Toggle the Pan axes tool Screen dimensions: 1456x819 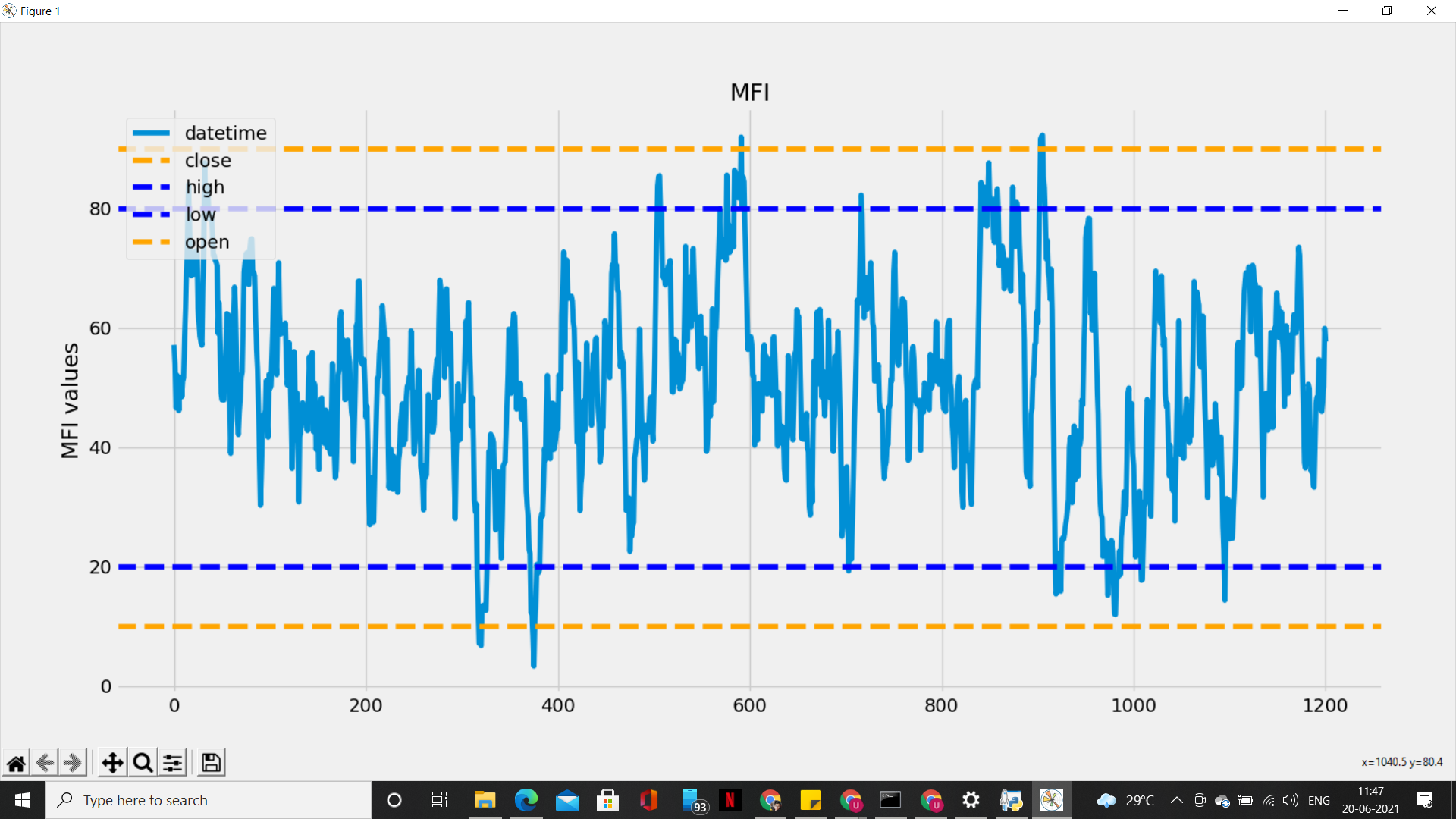112,763
